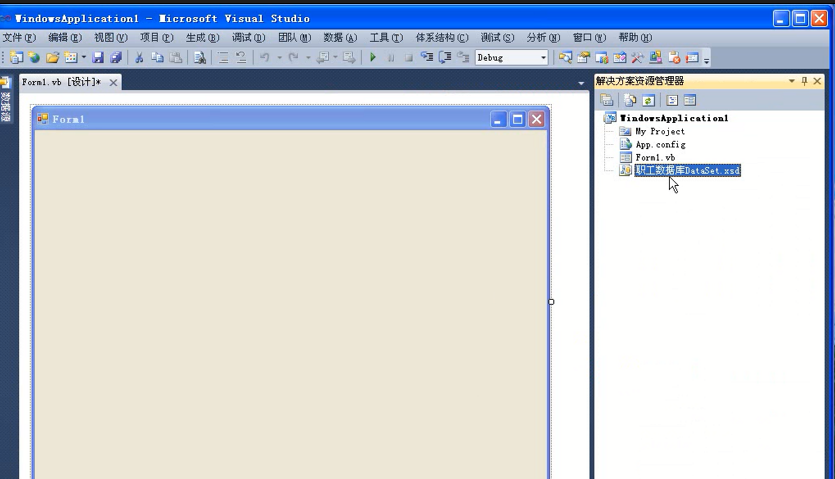This screenshot has width=835, height=479.
Task: Close the Form1.vb [设计] tab
Action: coord(113,83)
